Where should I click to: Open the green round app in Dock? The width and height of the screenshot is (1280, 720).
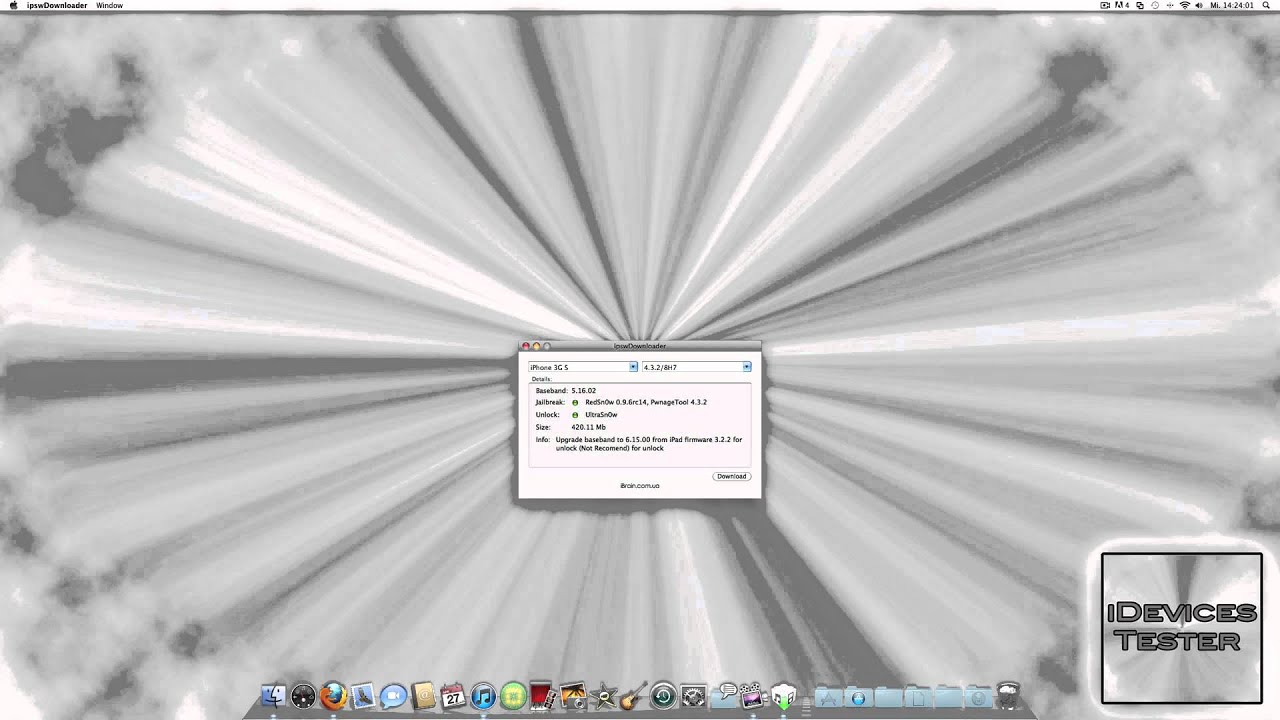513,696
